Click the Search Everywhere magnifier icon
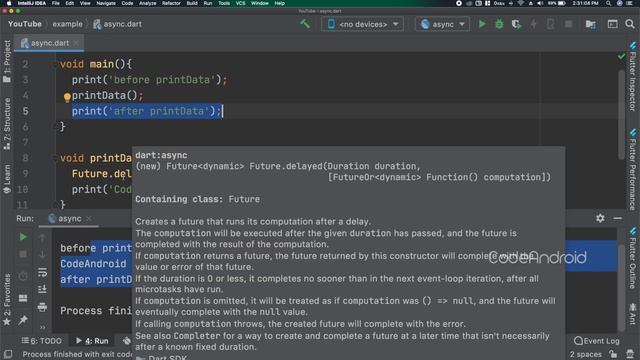Viewport: 640px width, 360px height. click(630, 24)
